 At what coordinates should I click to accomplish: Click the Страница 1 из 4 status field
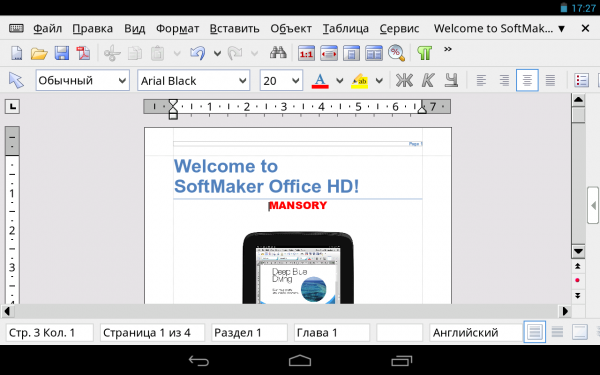153,333
